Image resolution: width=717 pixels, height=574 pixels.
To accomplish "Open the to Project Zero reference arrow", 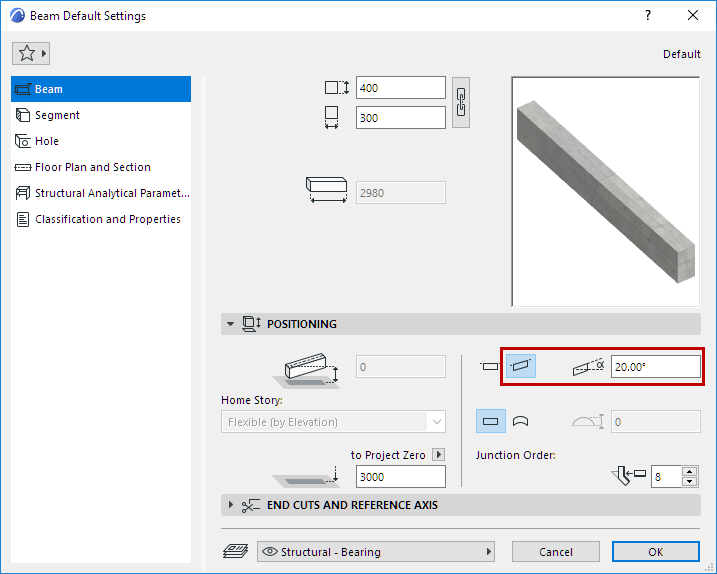I will click(x=439, y=455).
